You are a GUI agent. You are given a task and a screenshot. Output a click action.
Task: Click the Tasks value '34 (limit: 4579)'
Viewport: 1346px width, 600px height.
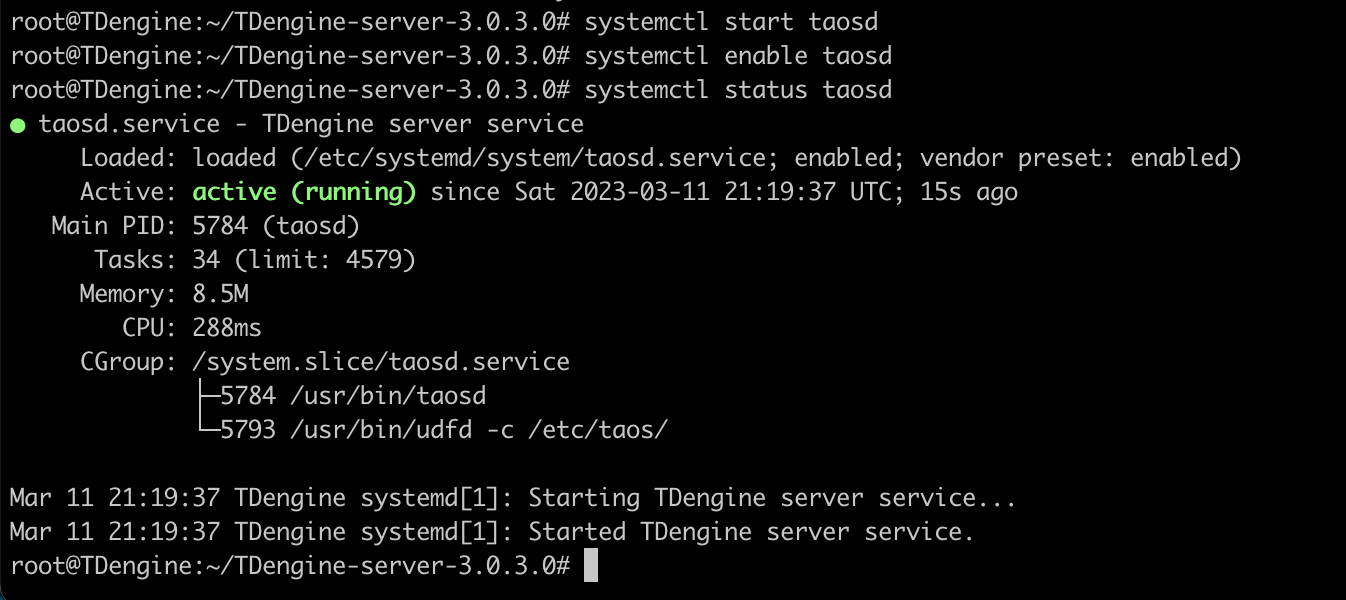(x=304, y=260)
